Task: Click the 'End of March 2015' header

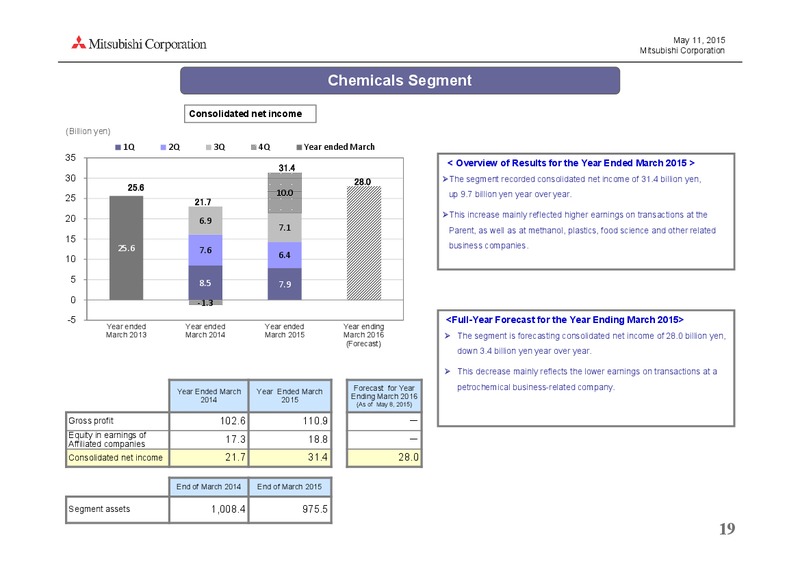Action: (x=289, y=486)
